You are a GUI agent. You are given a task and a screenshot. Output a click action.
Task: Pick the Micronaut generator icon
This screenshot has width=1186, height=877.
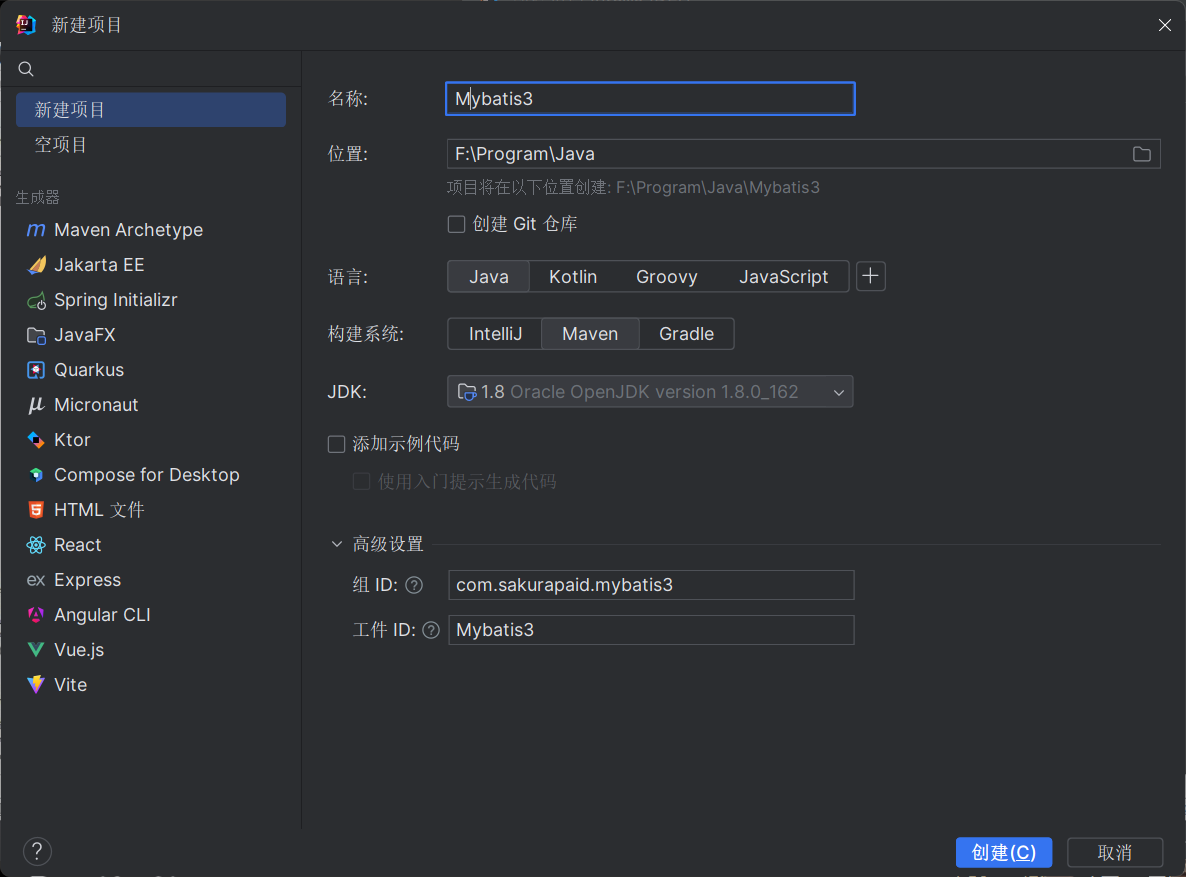point(36,406)
